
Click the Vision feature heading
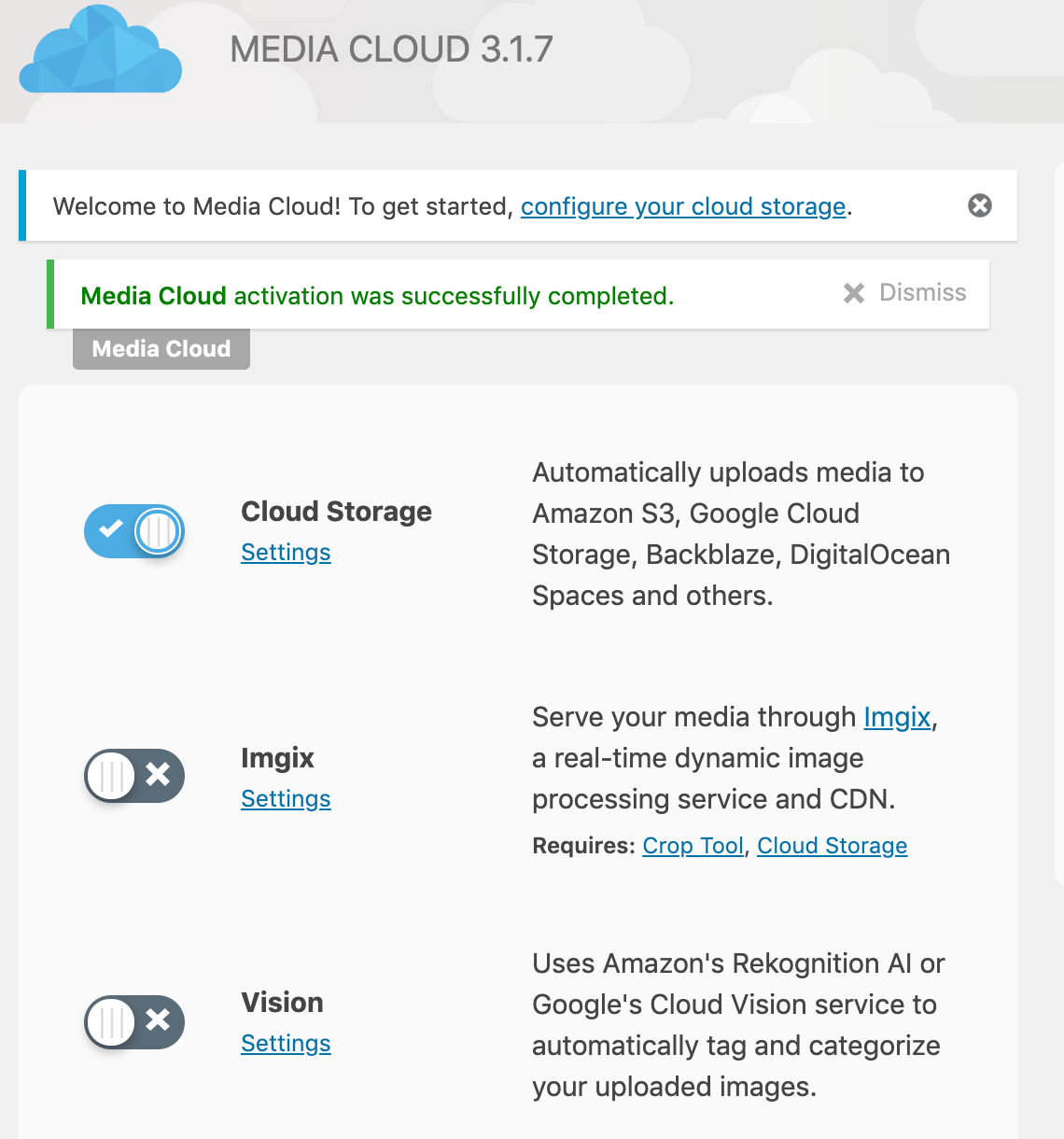[x=282, y=1003]
